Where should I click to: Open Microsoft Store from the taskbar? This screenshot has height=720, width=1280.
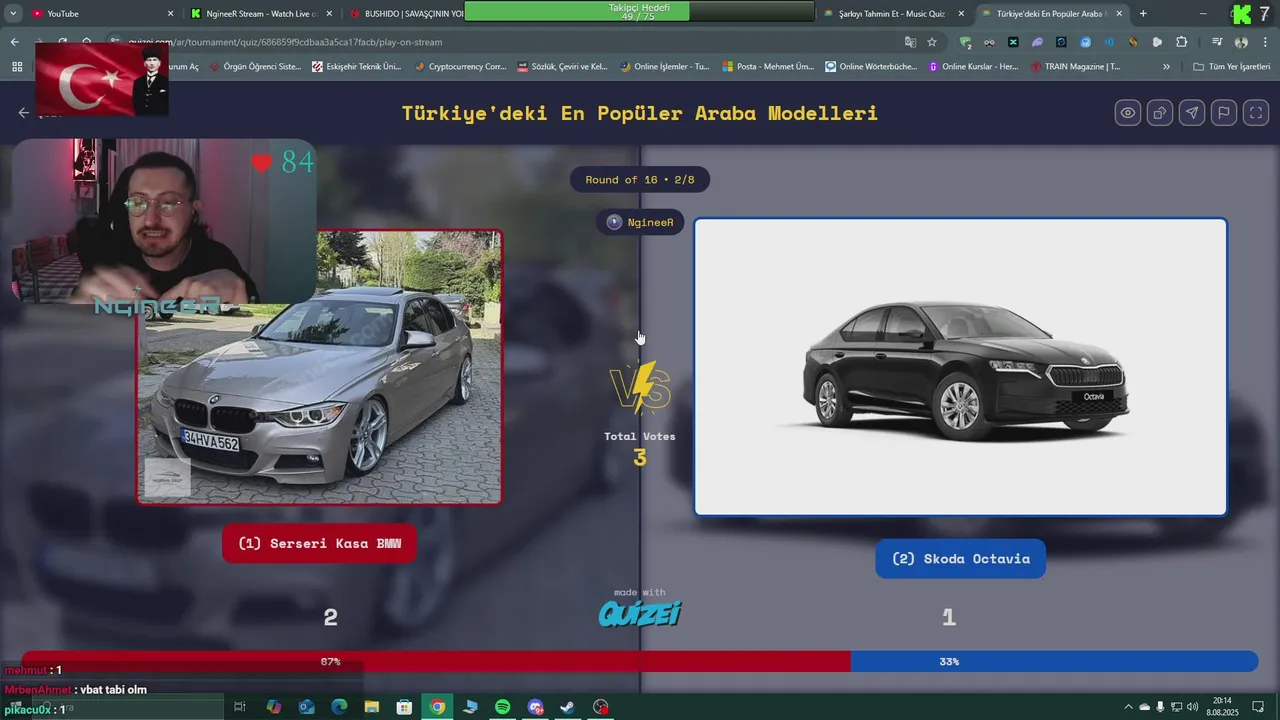coord(404,707)
